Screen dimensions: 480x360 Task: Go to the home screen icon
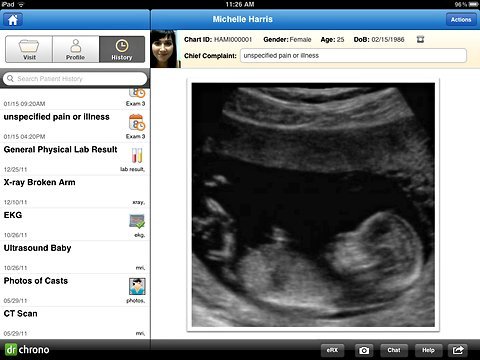pyautogui.click(x=13, y=20)
